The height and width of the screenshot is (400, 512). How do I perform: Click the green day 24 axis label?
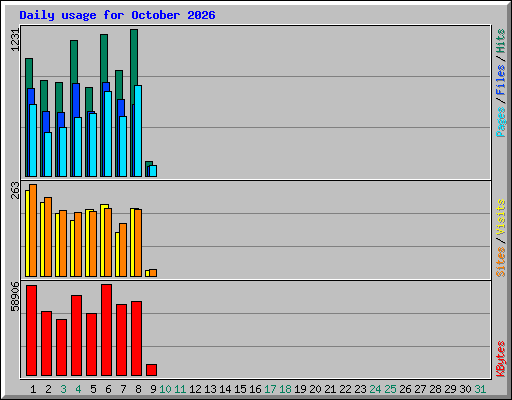375,389
